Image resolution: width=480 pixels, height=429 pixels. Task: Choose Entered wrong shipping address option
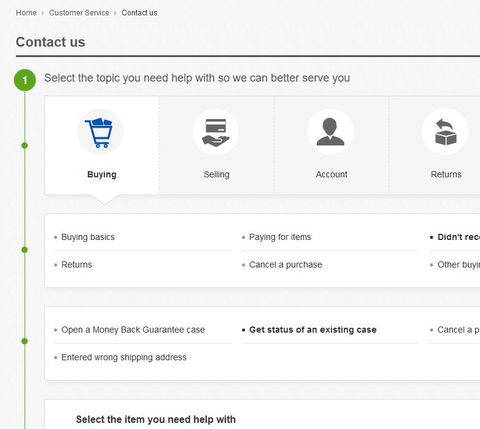124,357
